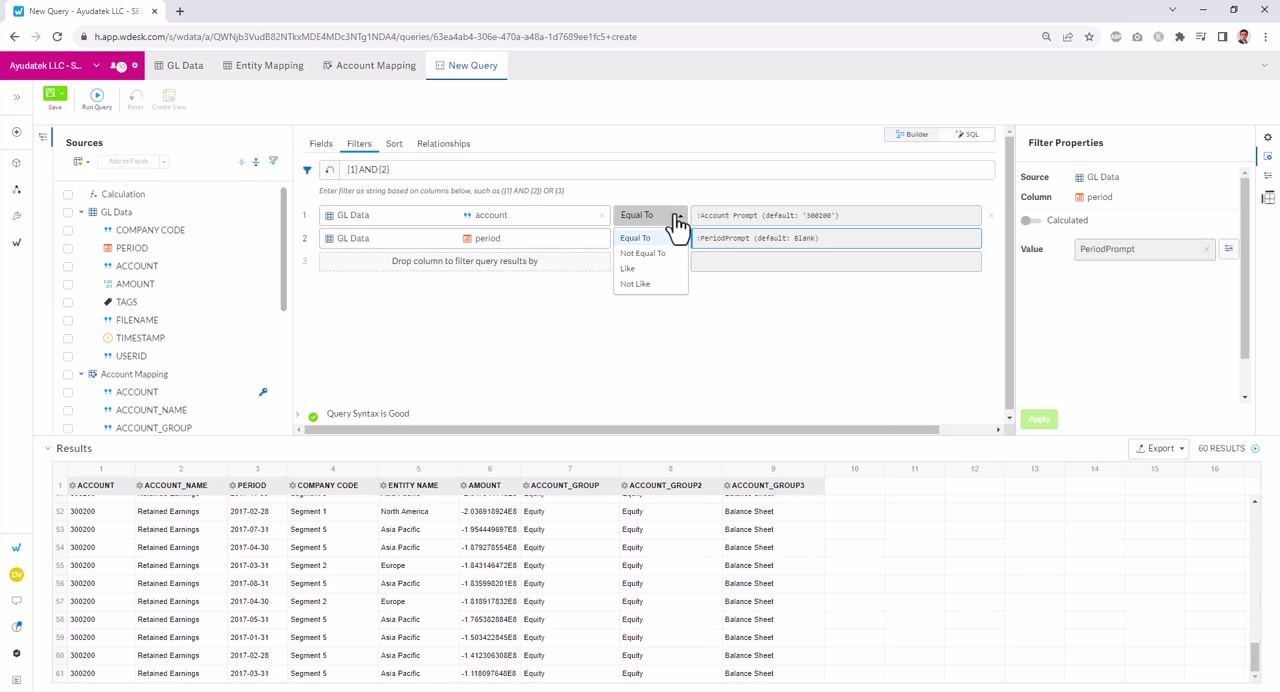Open the Ayudatek LLC workspace dropdown
This screenshot has width=1280, height=692.
96,66
